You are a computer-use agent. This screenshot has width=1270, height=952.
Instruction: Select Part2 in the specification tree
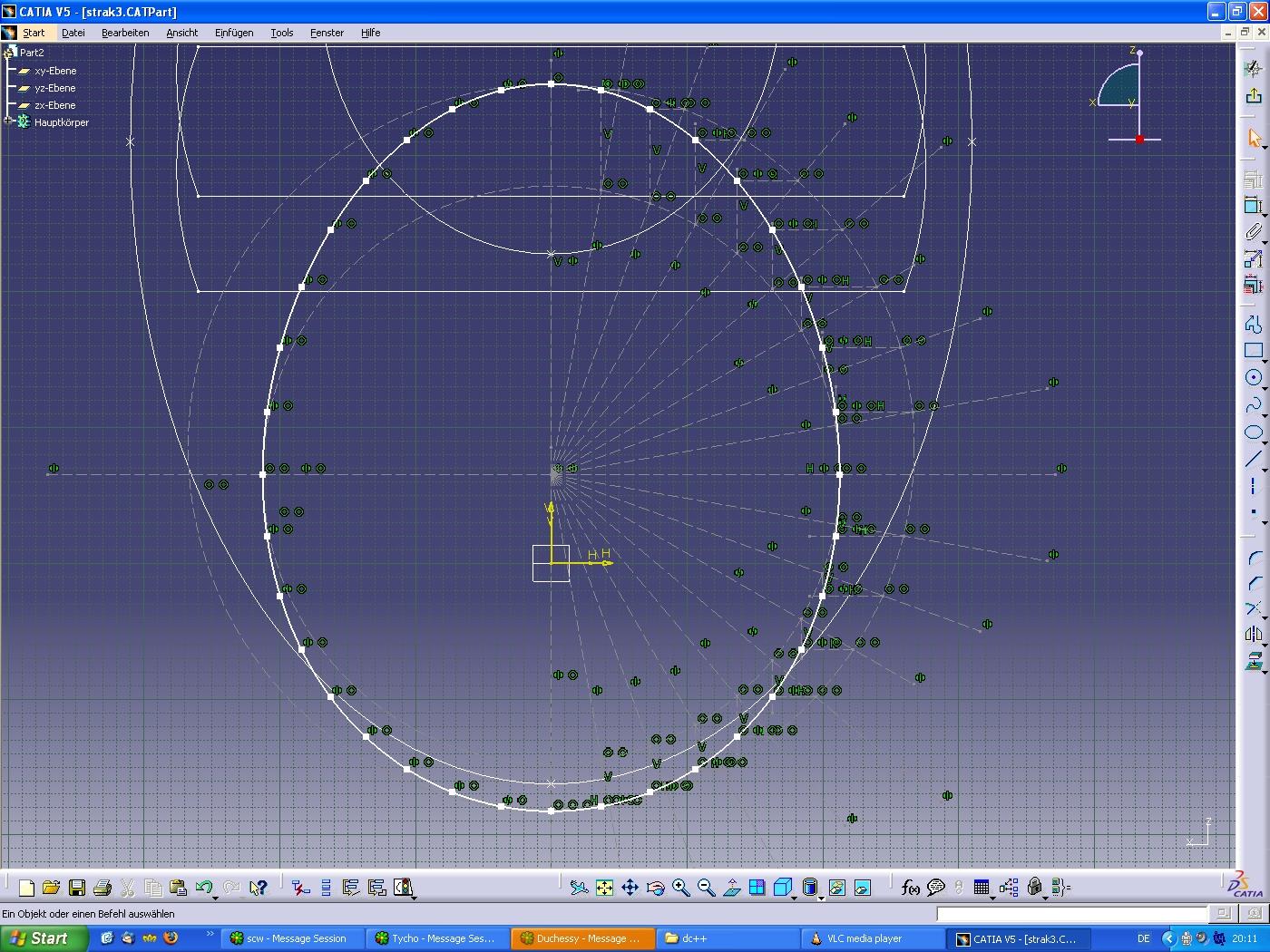click(32, 53)
